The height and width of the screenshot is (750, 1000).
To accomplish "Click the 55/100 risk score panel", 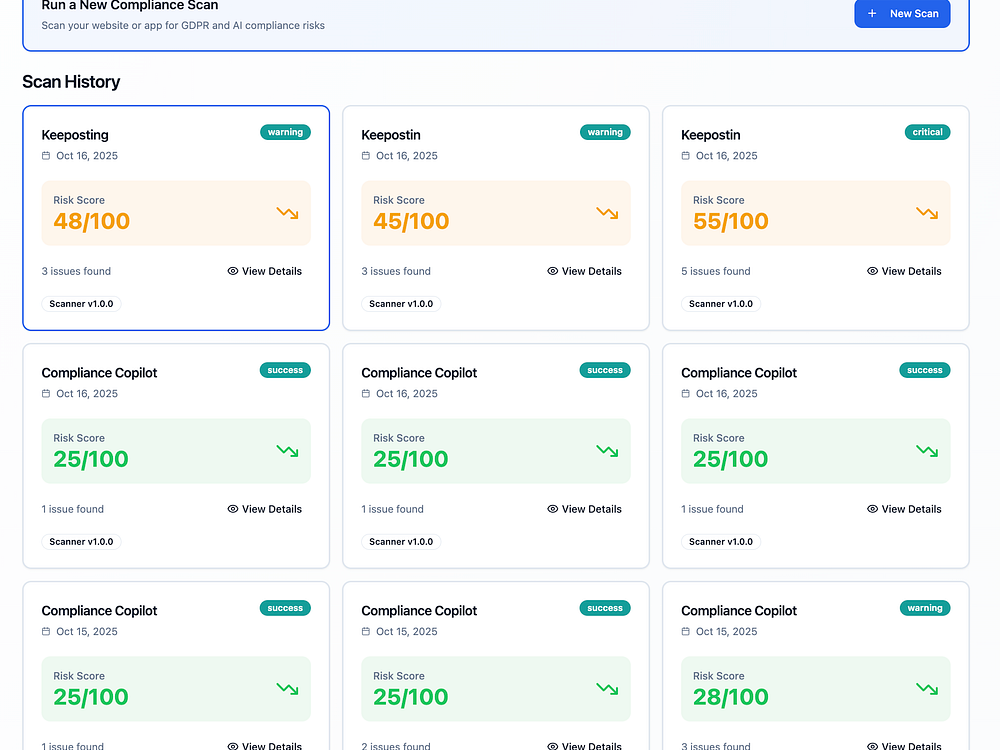I will click(815, 213).
